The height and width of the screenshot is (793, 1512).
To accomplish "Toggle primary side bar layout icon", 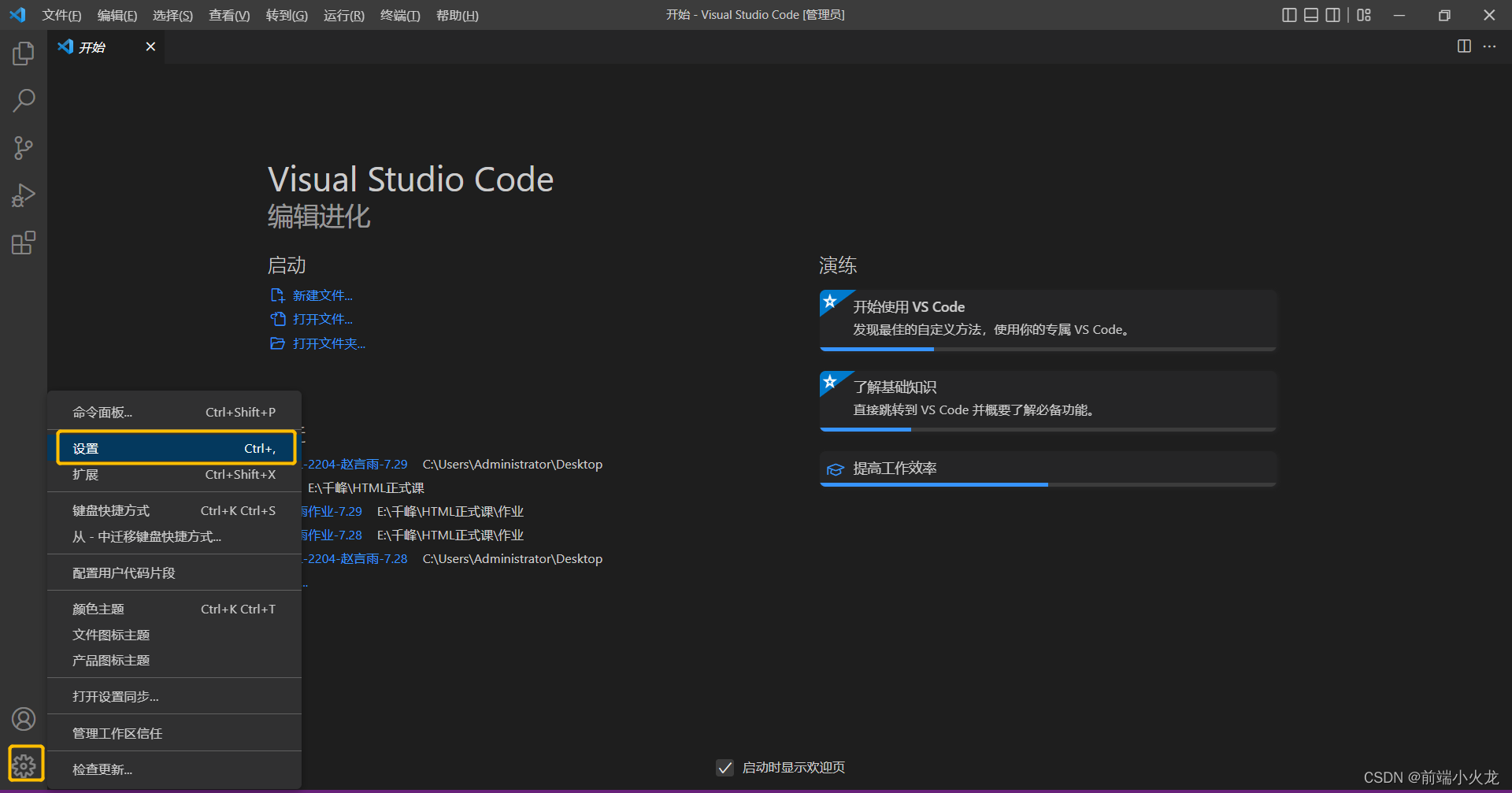I will (x=1289, y=15).
